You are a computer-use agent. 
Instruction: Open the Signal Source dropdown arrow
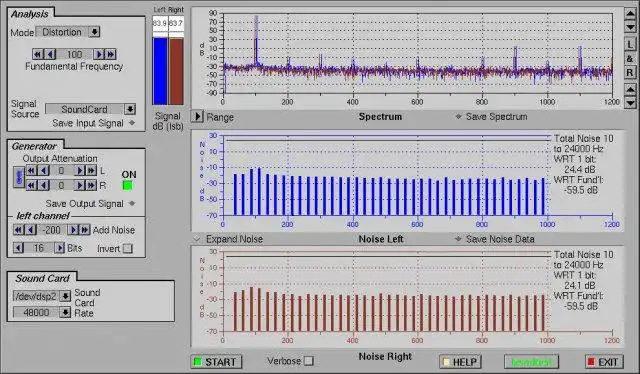[x=130, y=109]
